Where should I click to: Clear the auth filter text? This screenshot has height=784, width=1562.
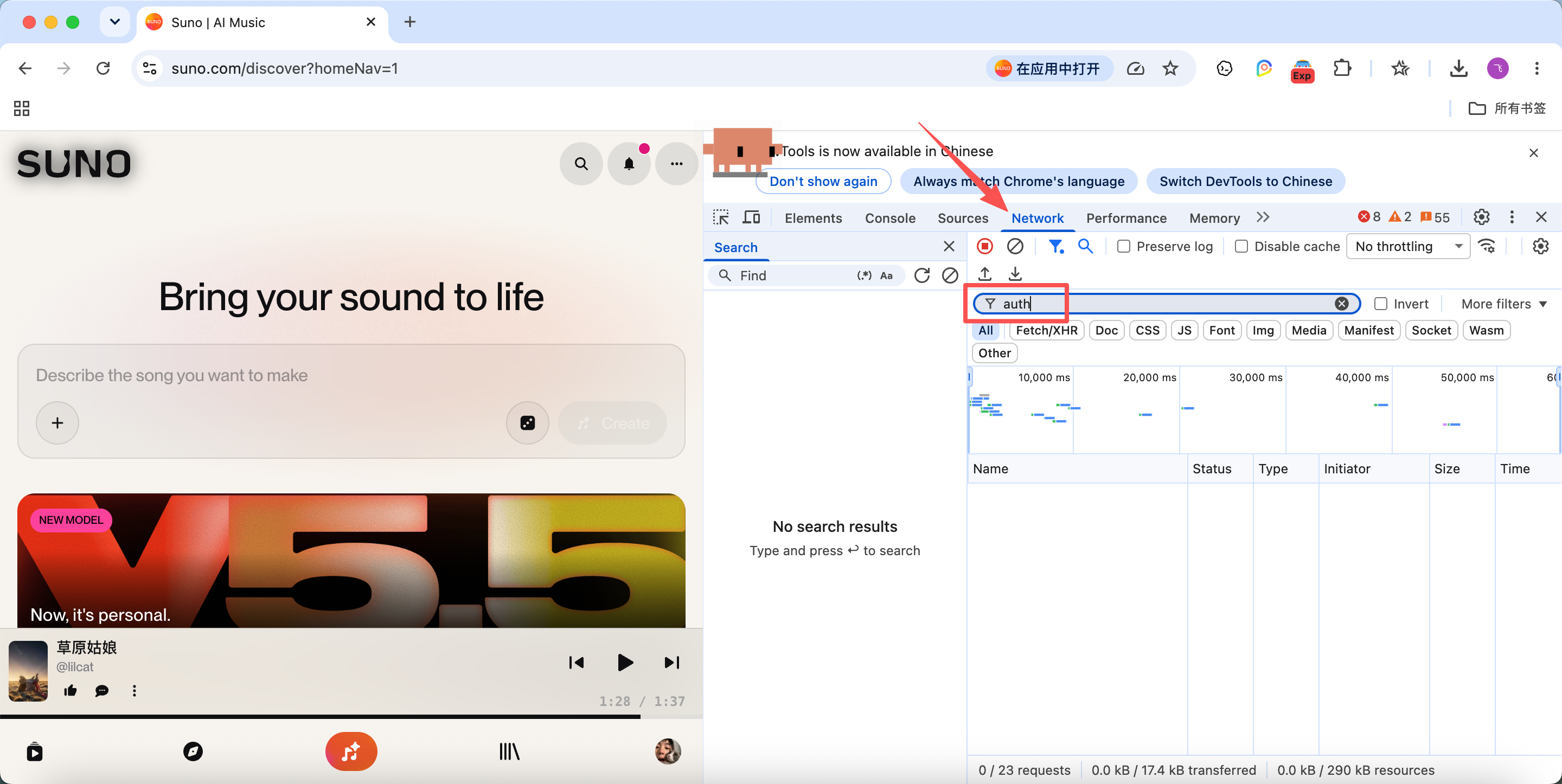pos(1341,304)
